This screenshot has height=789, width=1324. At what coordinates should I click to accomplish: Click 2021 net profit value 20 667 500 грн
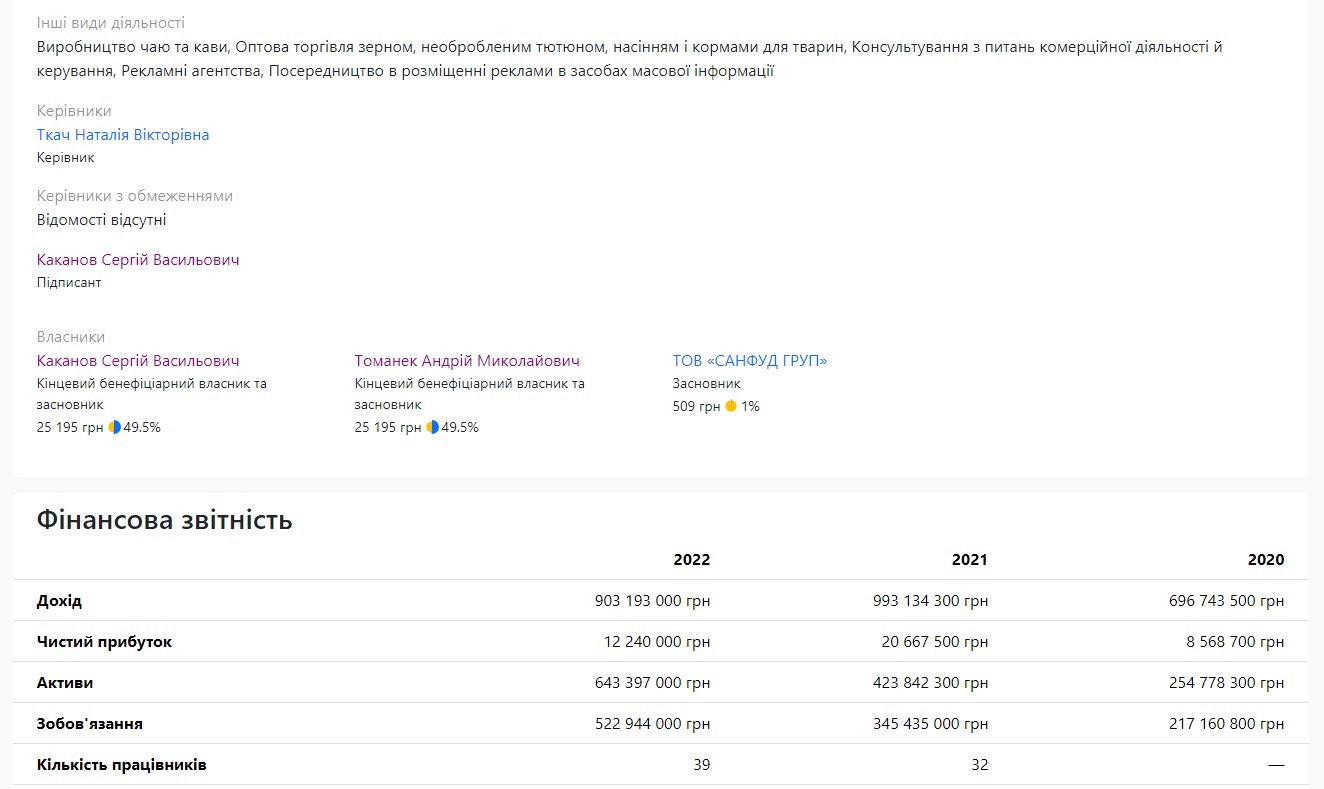(x=934, y=642)
